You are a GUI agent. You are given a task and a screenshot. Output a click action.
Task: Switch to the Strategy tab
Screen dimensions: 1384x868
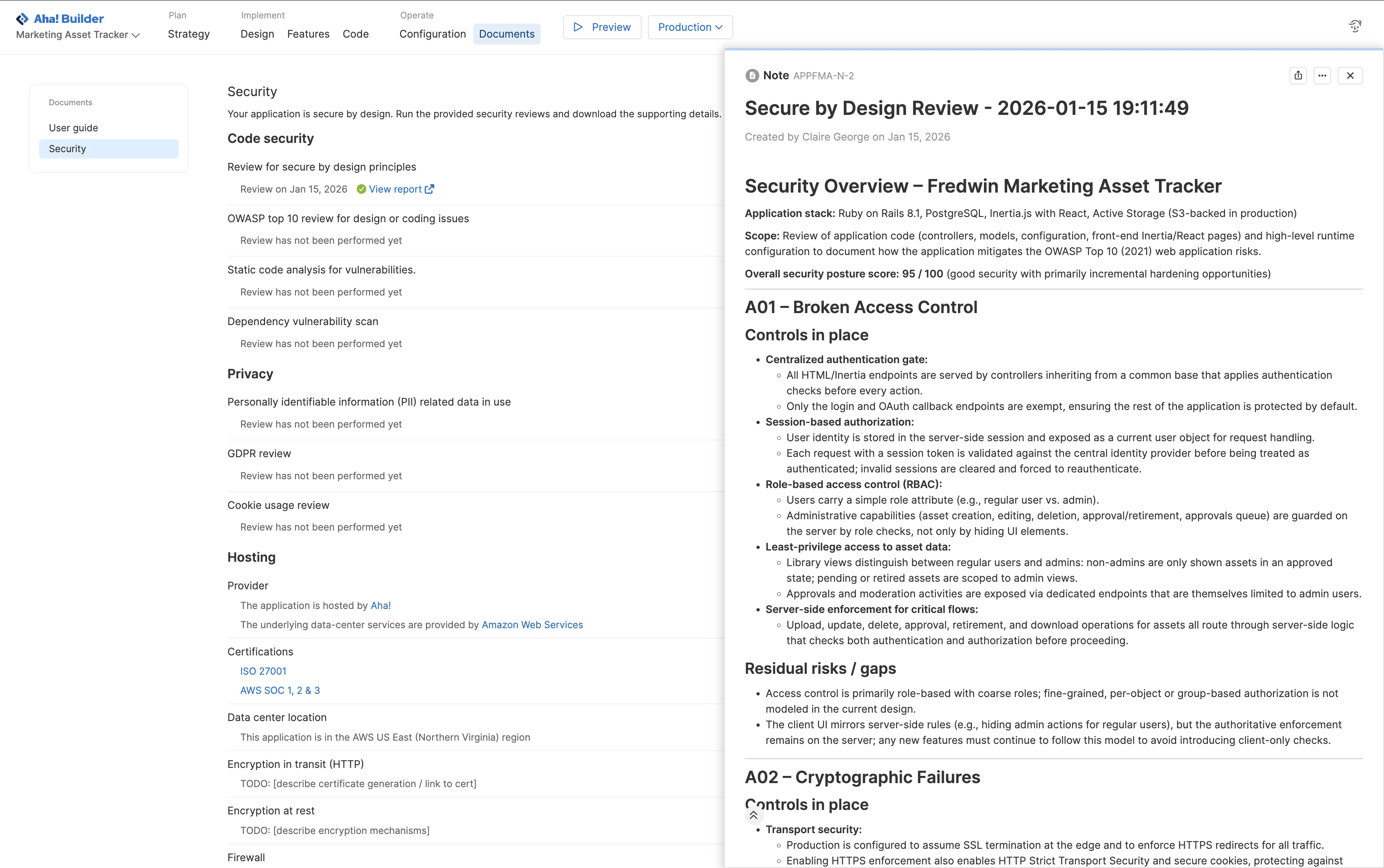[188, 34]
